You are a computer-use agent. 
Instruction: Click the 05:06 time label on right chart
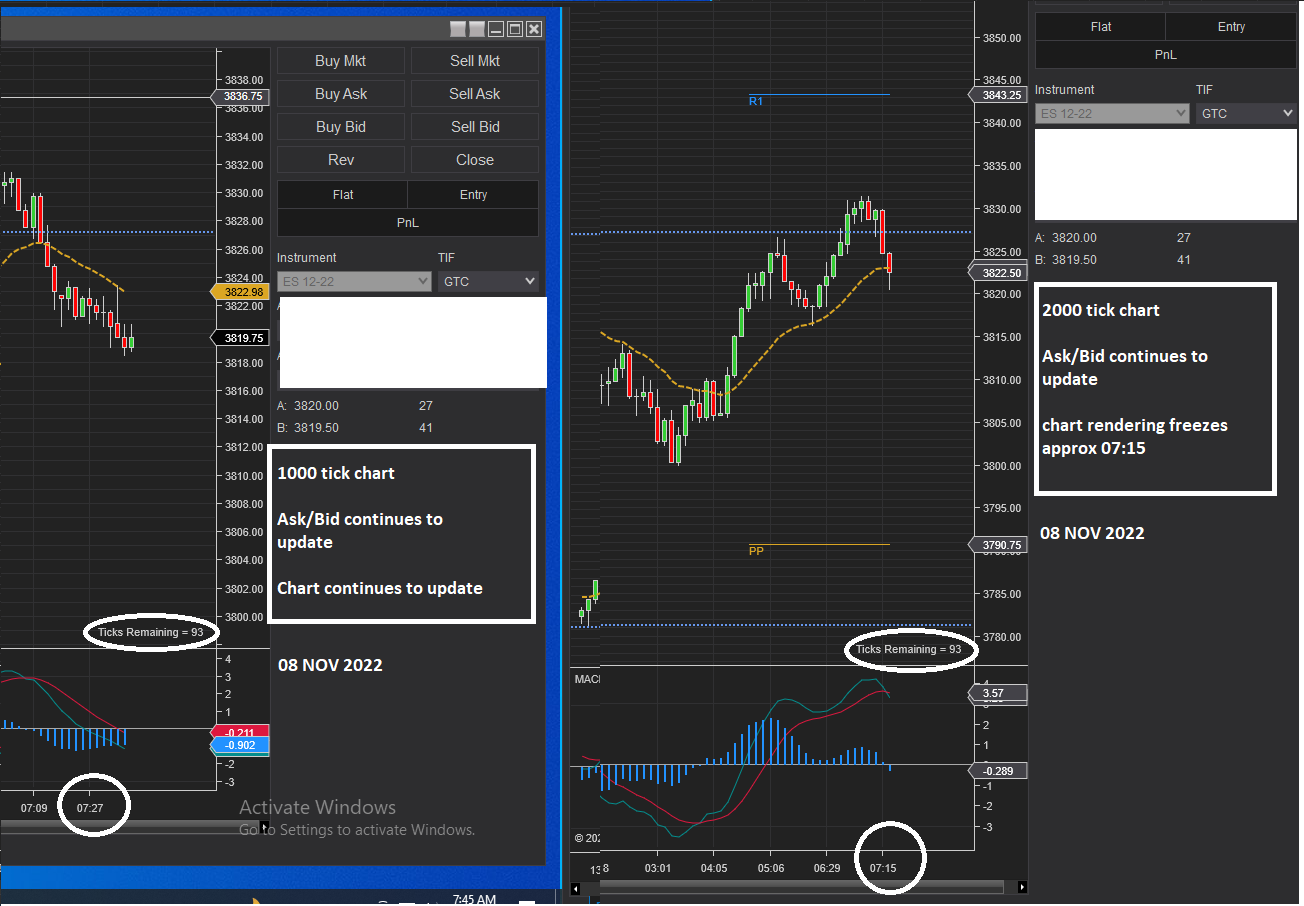(x=770, y=868)
